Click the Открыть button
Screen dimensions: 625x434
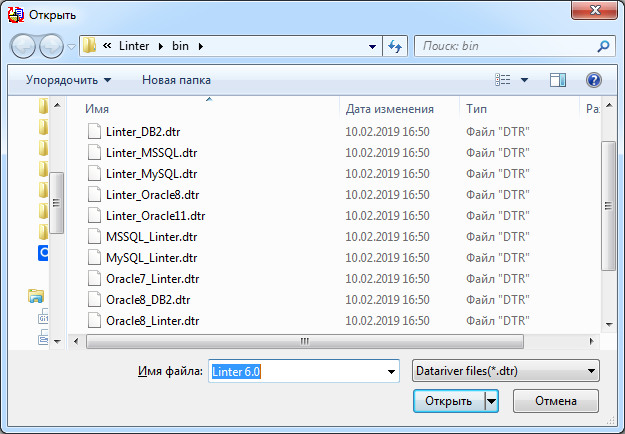point(449,401)
